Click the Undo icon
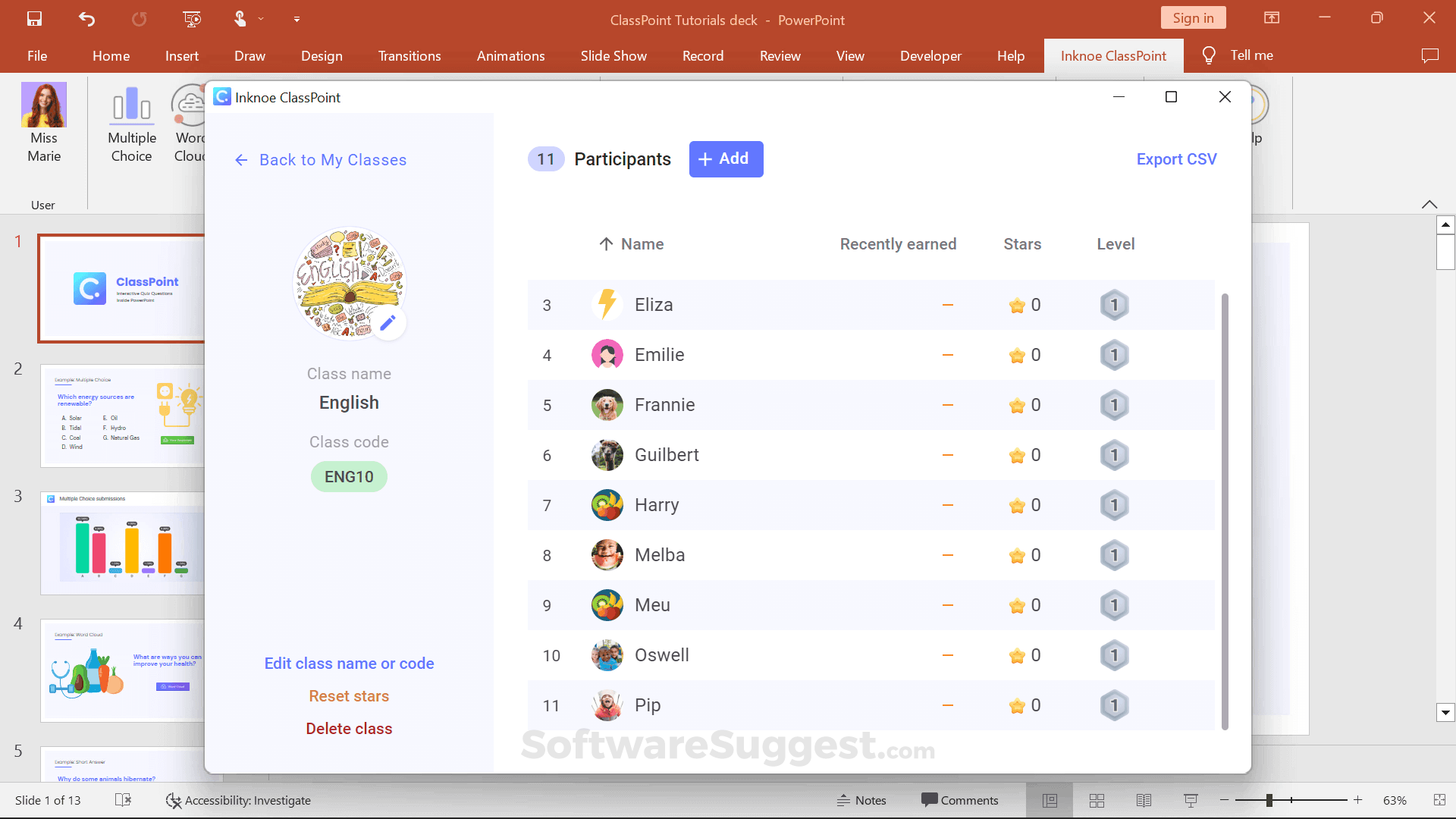The width and height of the screenshot is (1456, 819). pyautogui.click(x=86, y=19)
